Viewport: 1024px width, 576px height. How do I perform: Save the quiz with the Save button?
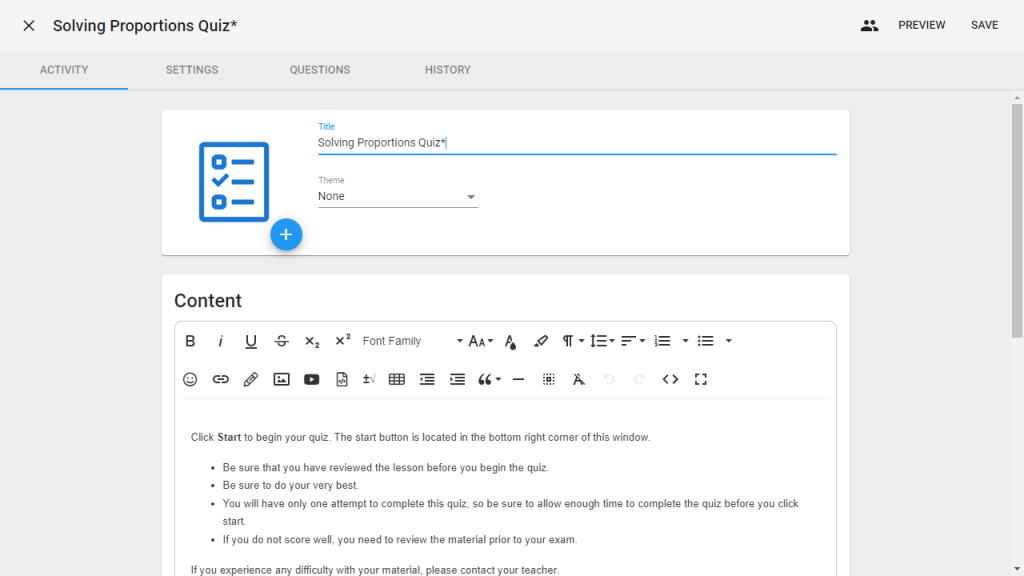point(984,25)
